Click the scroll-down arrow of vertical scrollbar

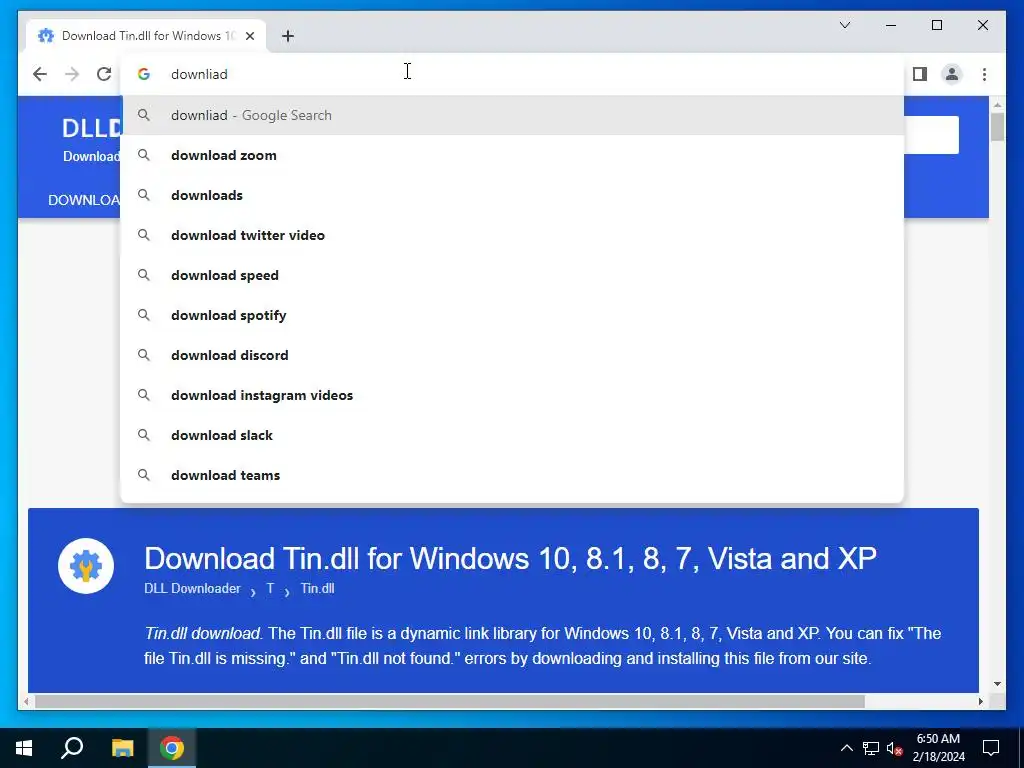[x=997, y=684]
